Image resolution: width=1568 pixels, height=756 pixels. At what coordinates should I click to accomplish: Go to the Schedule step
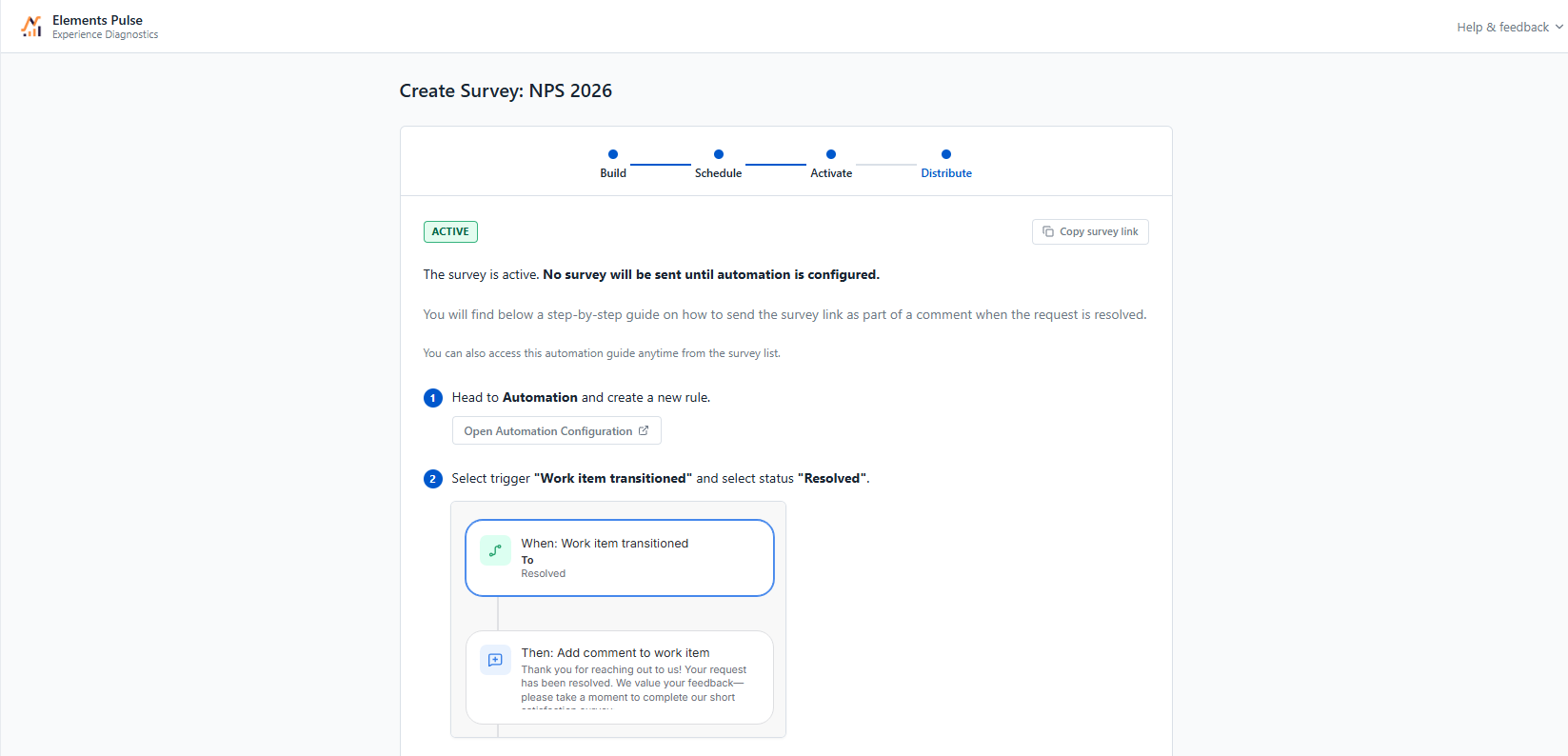coord(718,173)
